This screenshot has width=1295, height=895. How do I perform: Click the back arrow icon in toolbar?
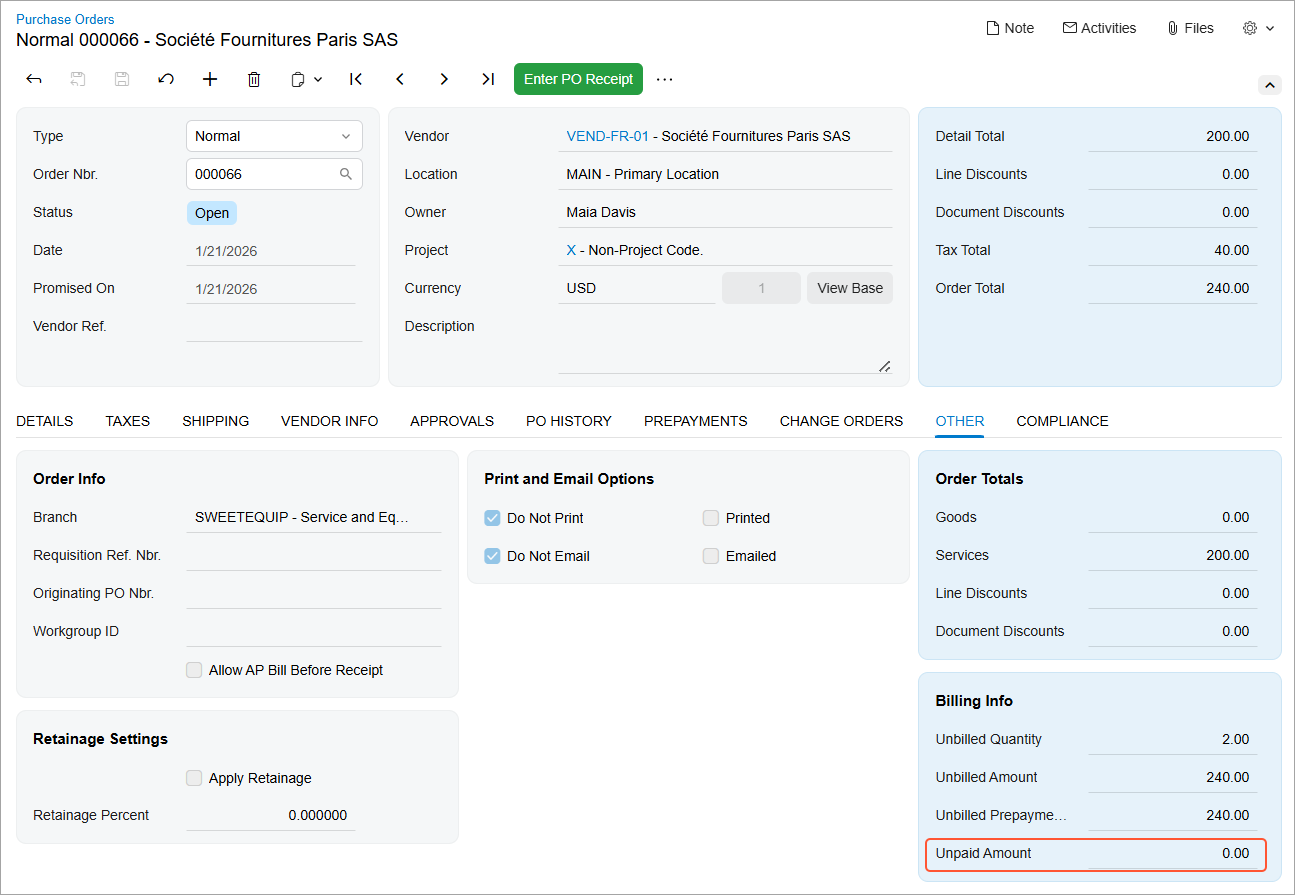(34, 79)
